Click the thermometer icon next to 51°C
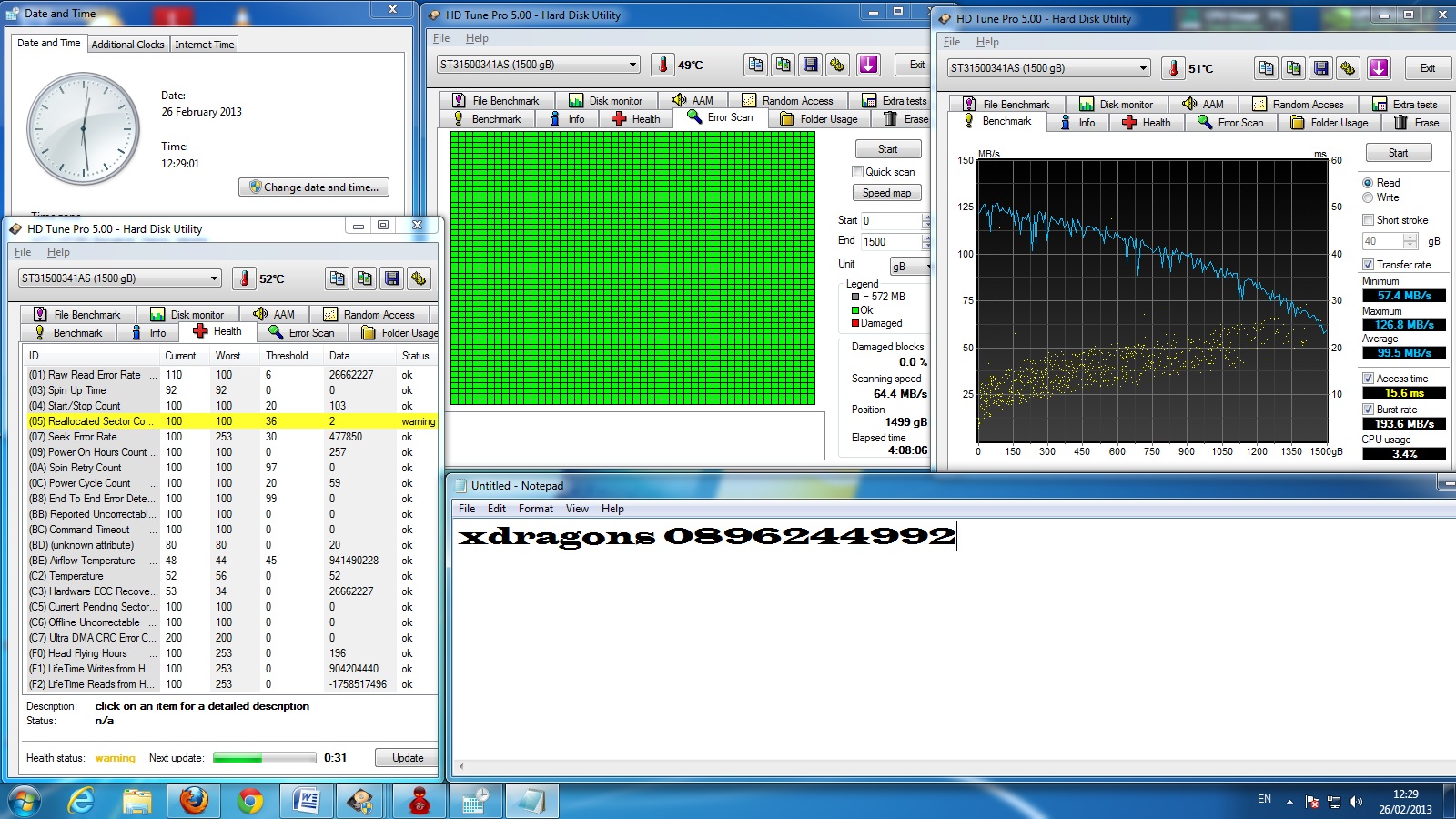The height and width of the screenshot is (819, 1456). (x=1173, y=68)
